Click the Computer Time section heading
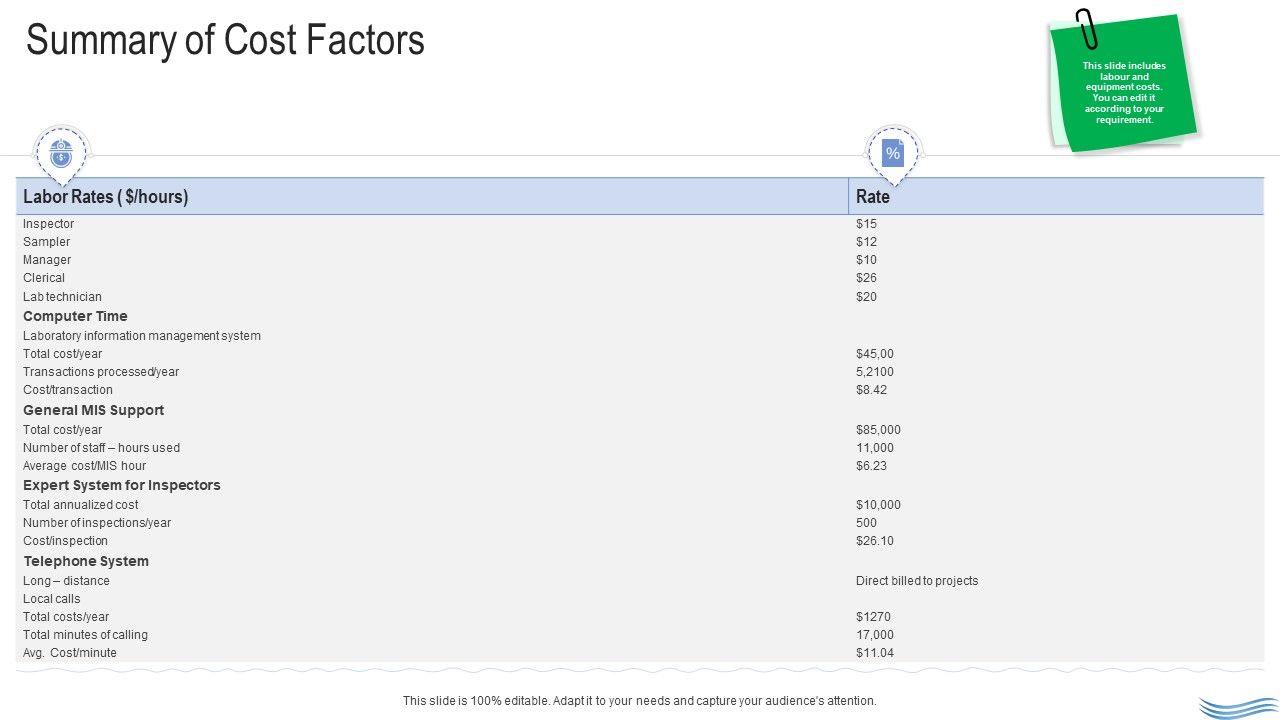 [x=75, y=316]
